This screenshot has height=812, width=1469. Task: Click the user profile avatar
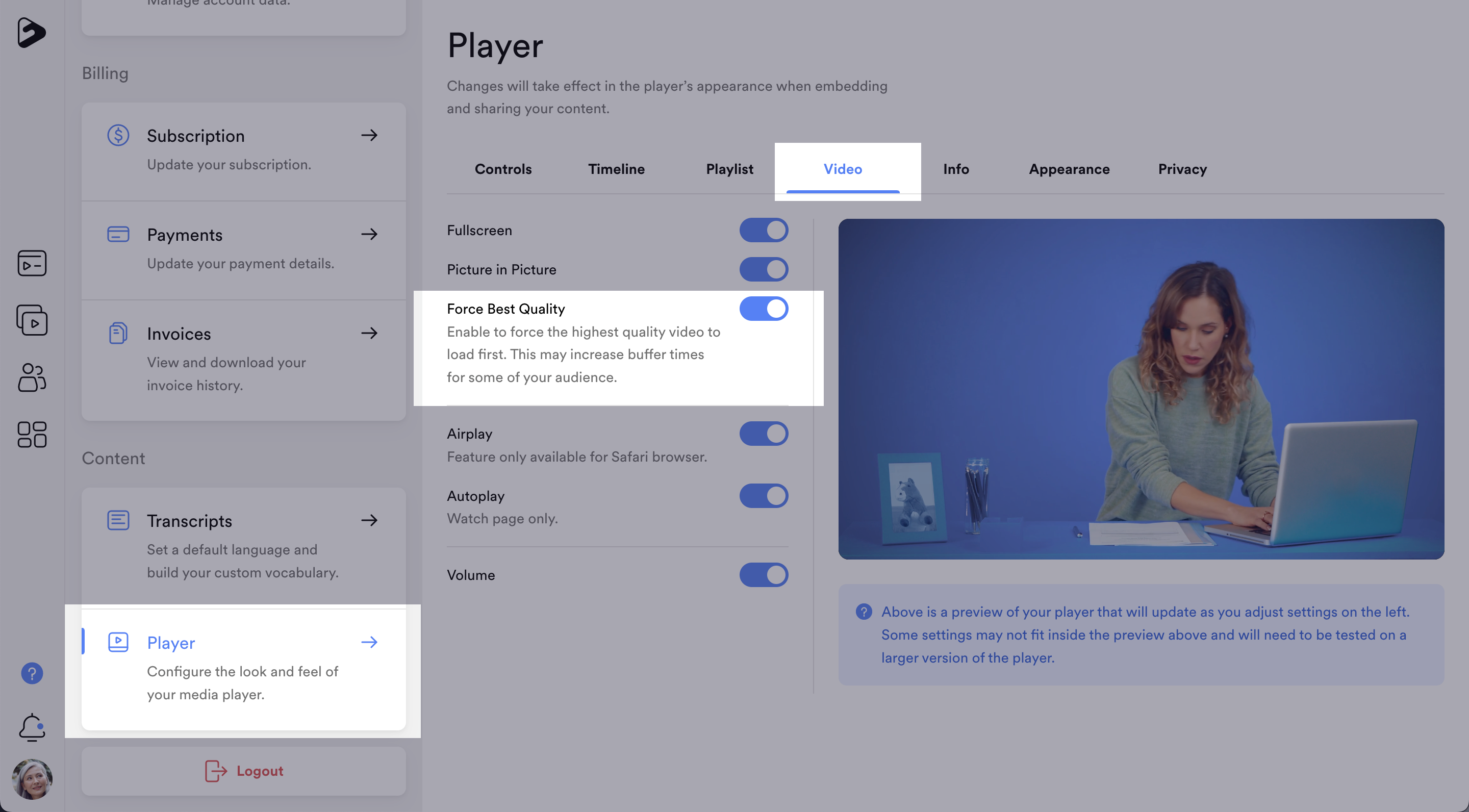(32, 779)
